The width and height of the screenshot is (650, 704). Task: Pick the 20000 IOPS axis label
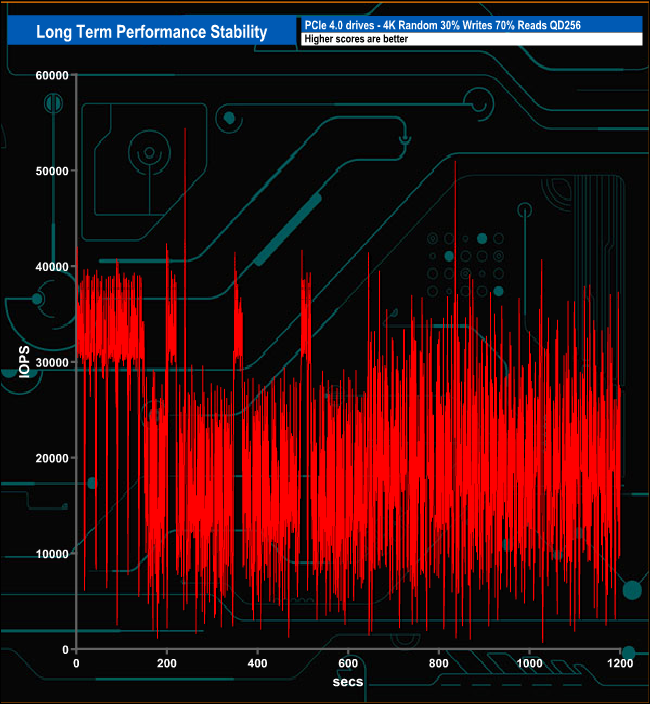click(48, 458)
